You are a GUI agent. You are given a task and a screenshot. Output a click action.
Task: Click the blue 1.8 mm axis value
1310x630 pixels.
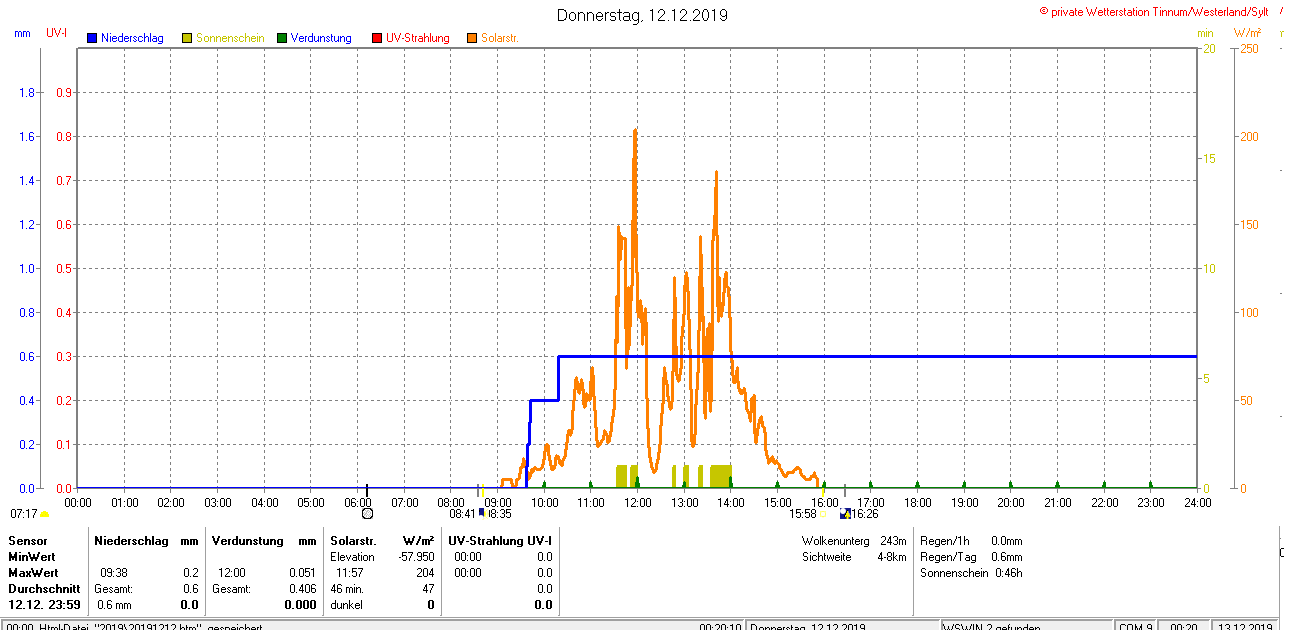tap(27, 92)
